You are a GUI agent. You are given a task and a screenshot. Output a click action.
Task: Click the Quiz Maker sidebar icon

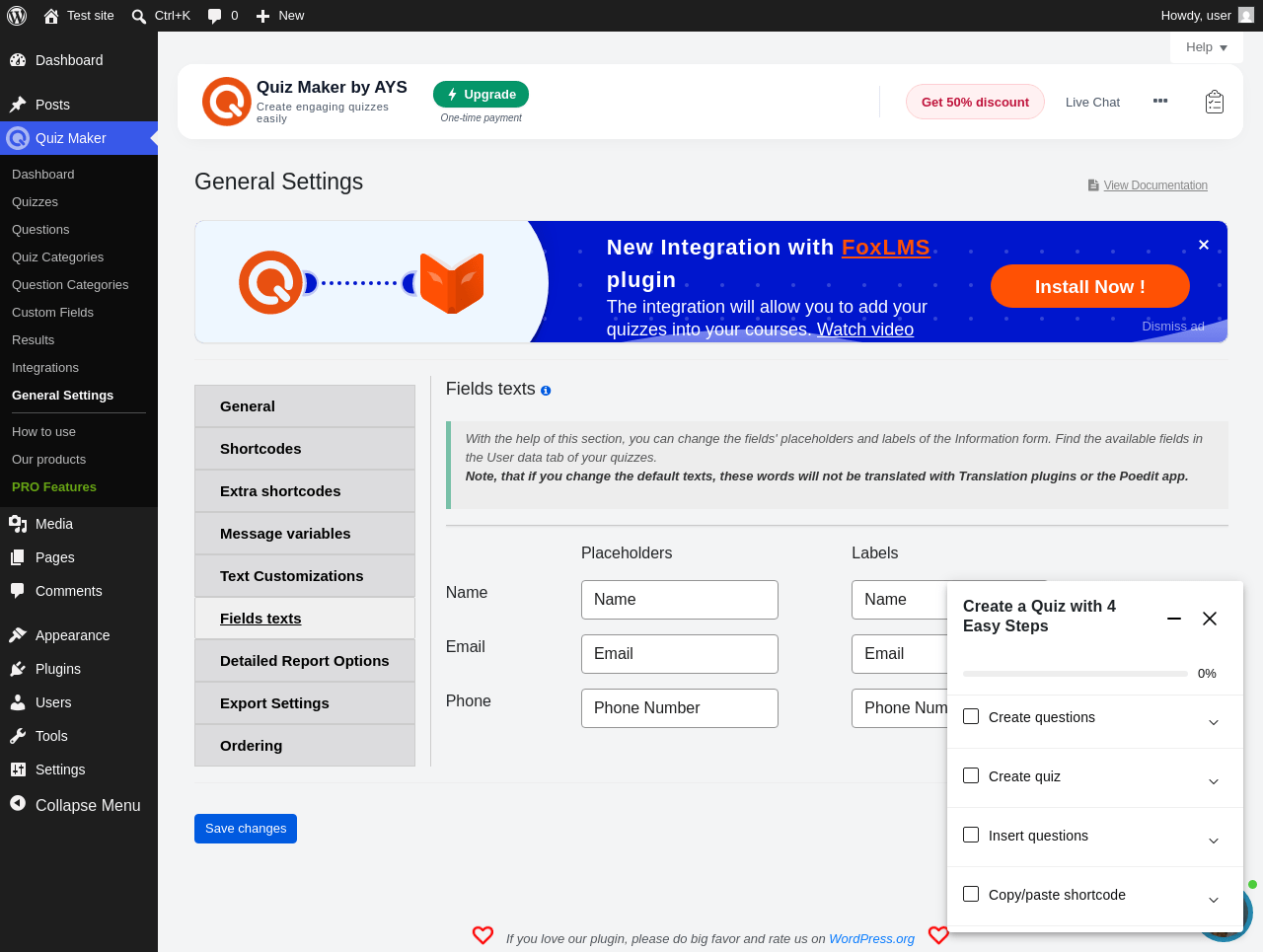click(x=18, y=138)
